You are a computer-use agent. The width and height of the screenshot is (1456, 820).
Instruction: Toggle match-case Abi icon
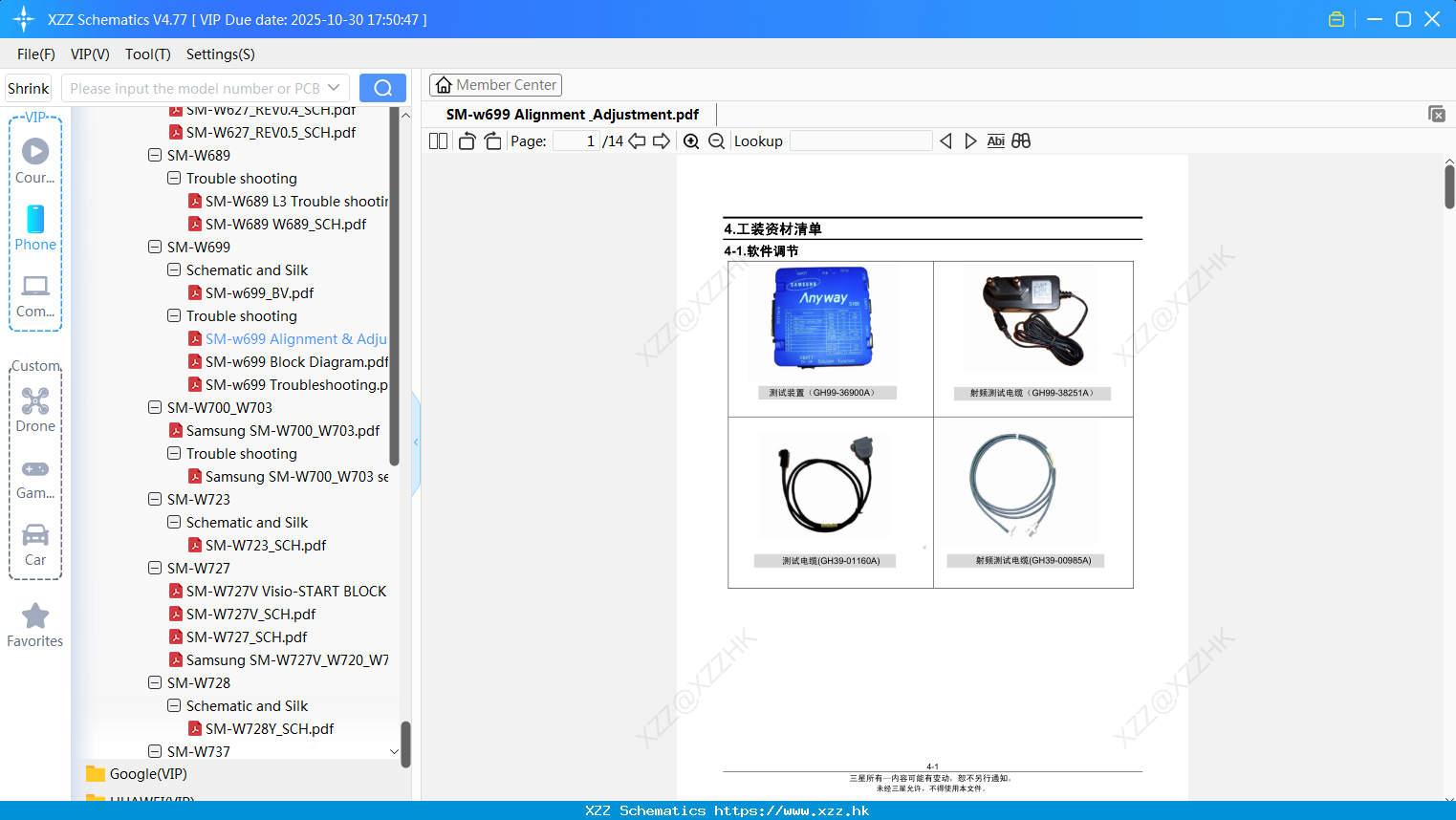point(995,141)
